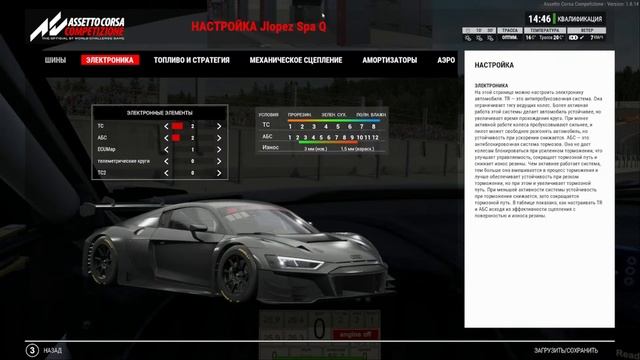The height and width of the screenshot is (360, 640).
Task: Click the red TC level bar
Action: [177, 126]
